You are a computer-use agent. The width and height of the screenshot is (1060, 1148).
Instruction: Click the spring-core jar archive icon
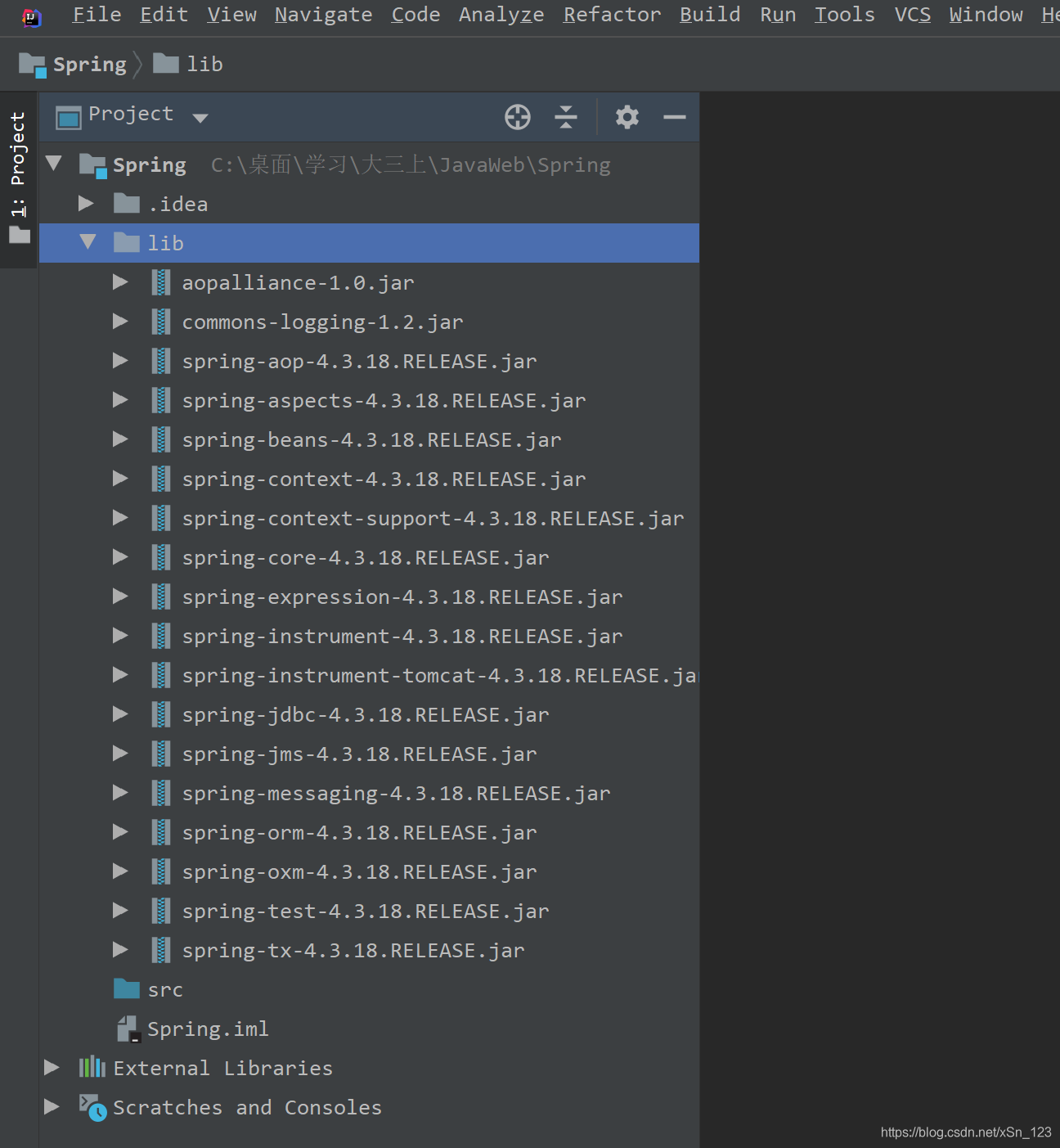tap(161, 557)
